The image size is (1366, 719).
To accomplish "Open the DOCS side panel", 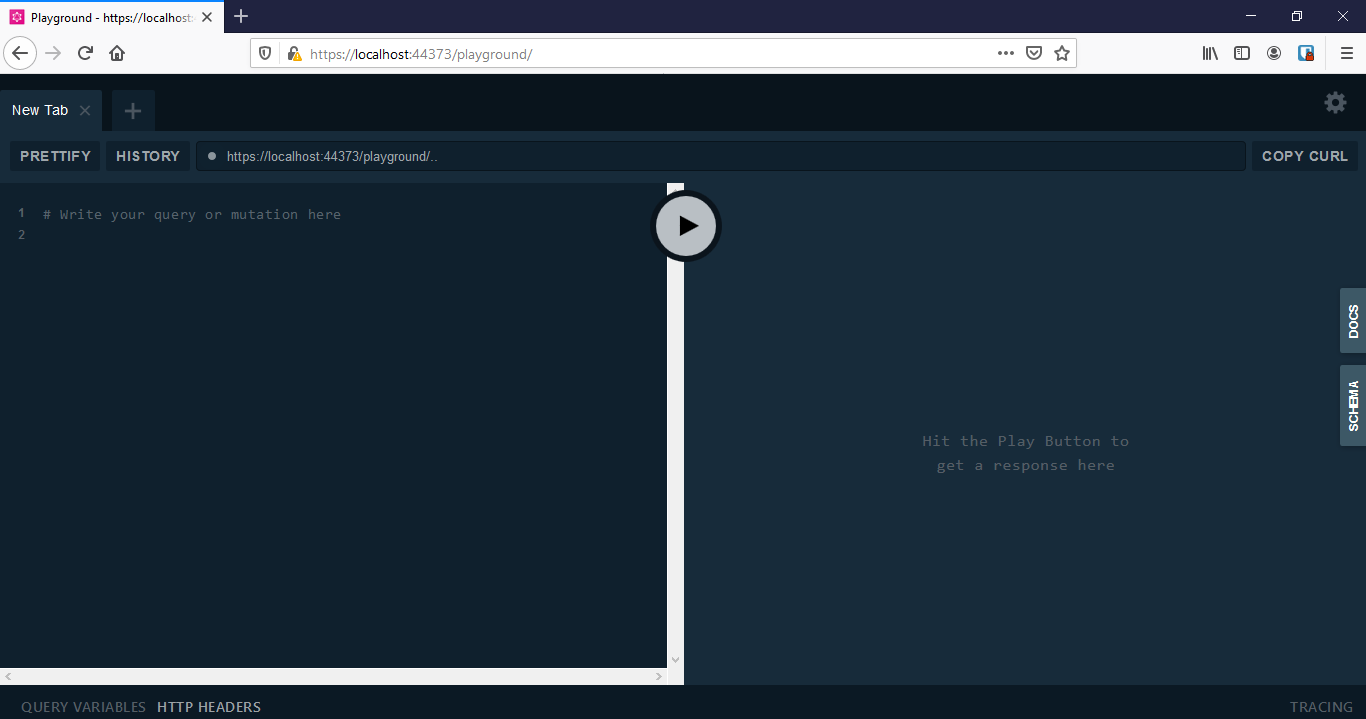I will [1353, 321].
